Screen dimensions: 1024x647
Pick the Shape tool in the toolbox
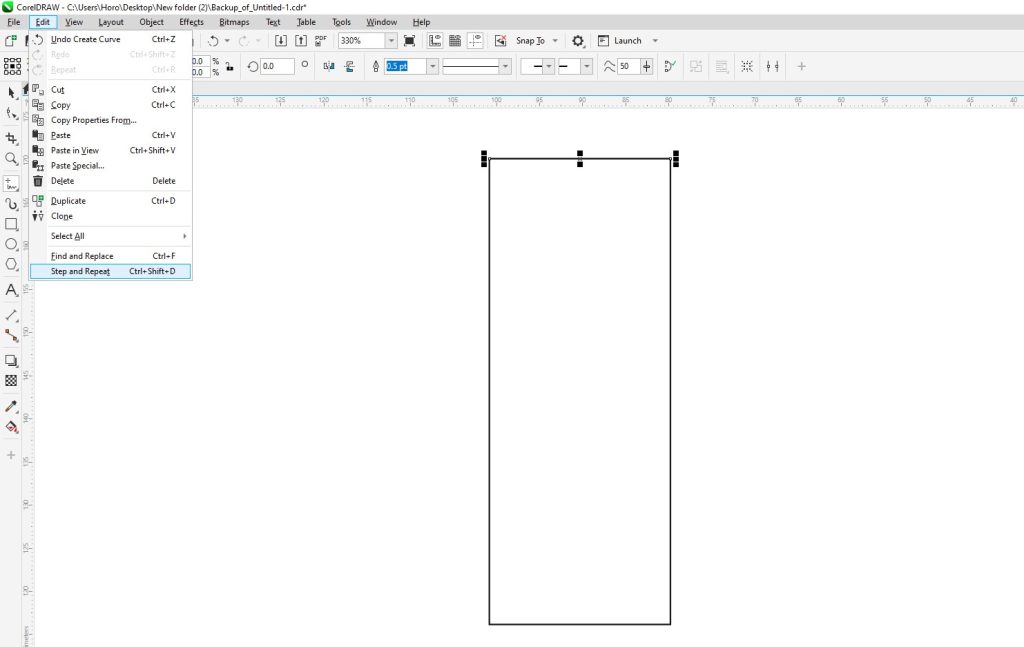(12, 112)
